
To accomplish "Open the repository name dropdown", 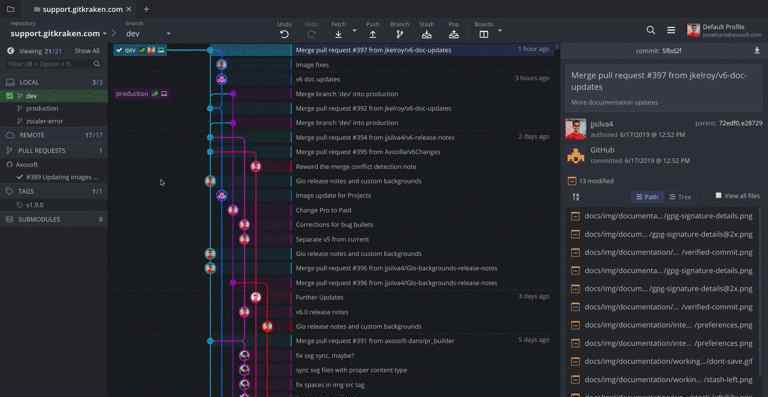I will 58,33.
